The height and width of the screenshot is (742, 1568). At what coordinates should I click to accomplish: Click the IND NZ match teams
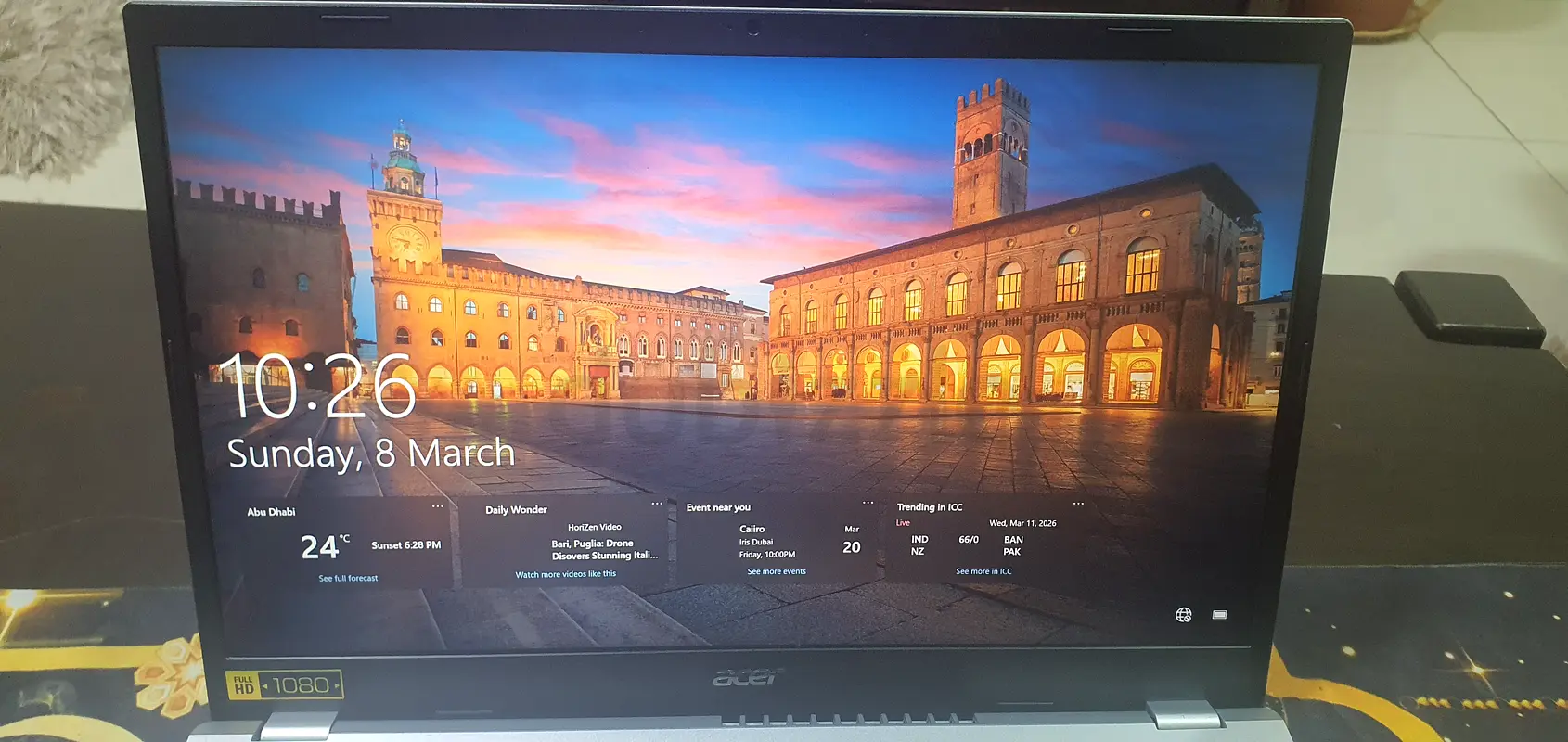919,545
